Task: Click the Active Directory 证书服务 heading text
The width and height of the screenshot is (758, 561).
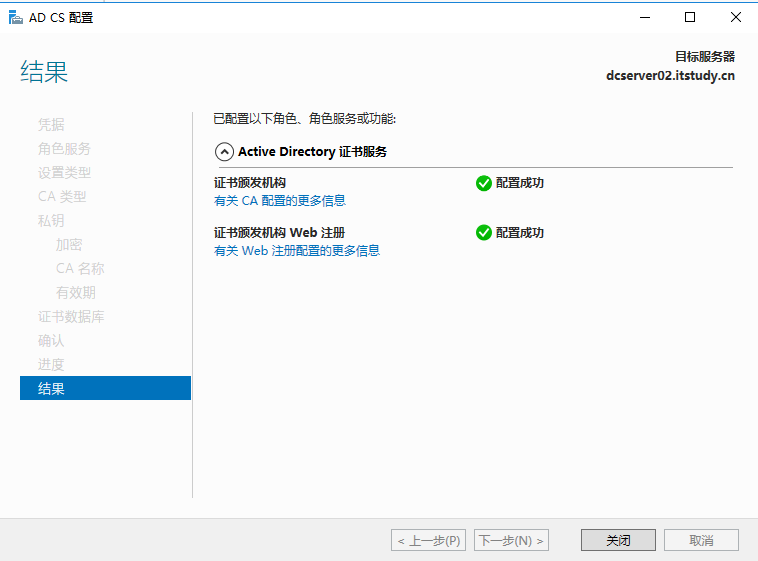Action: coord(312,152)
